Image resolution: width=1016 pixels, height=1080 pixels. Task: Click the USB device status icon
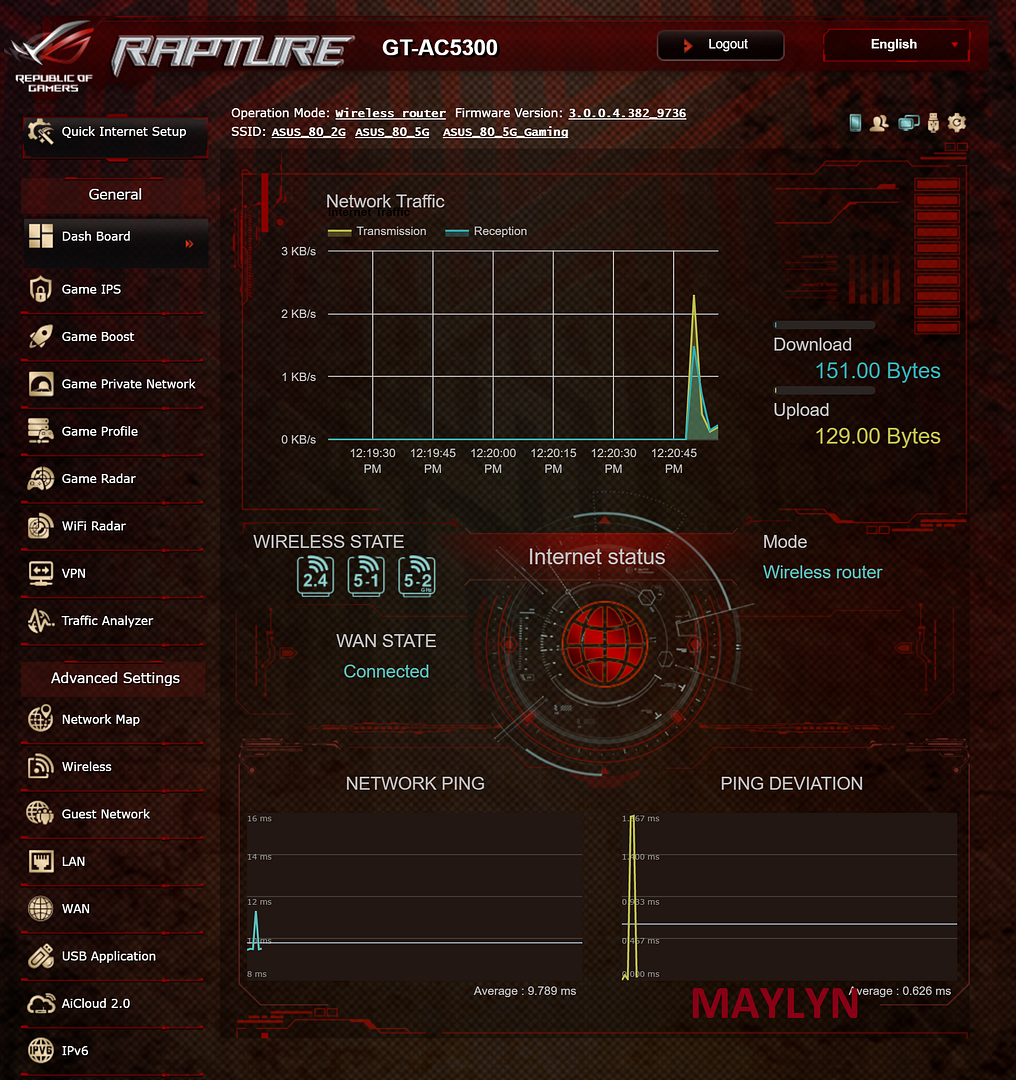point(934,123)
